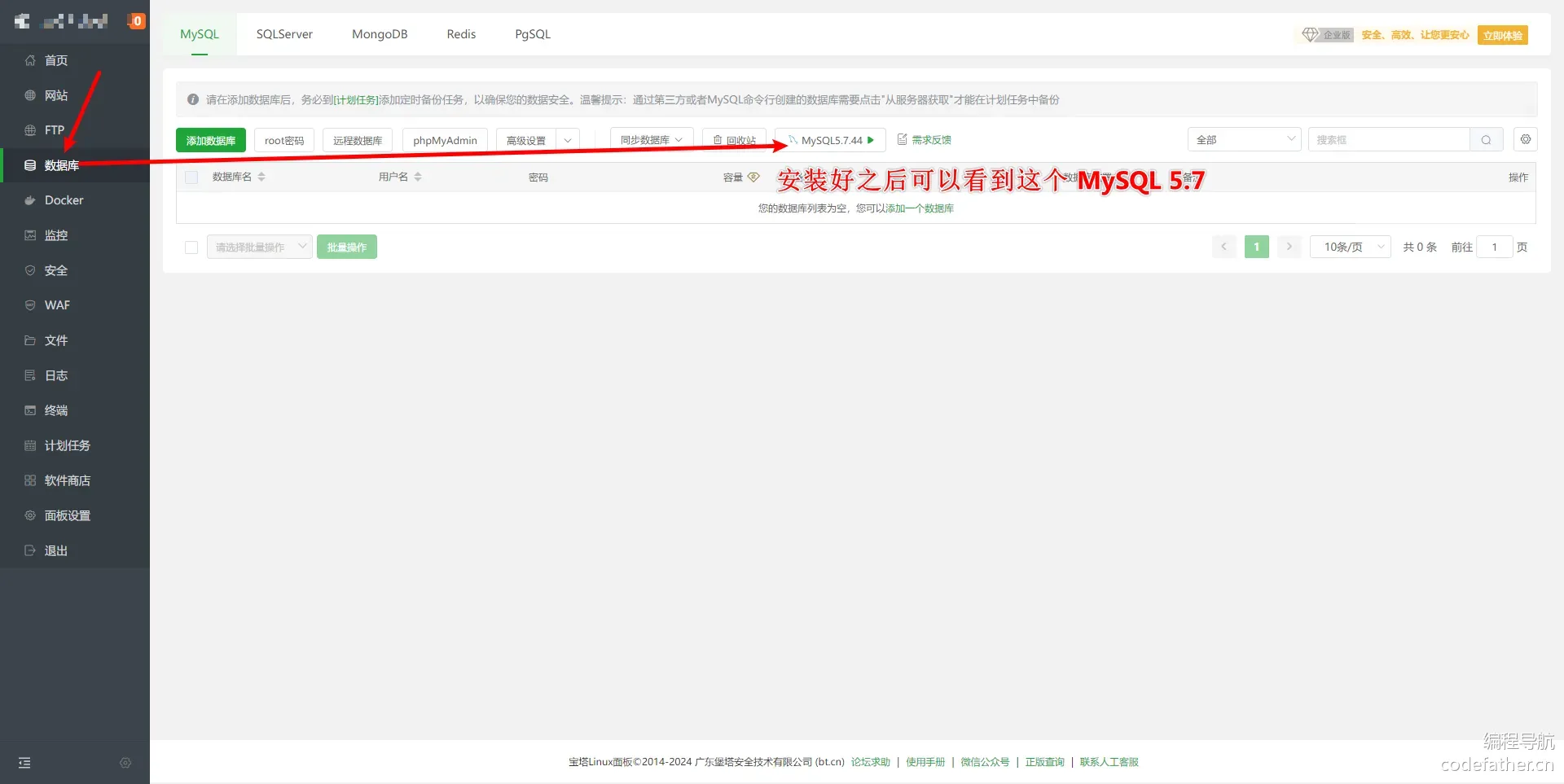Viewport: 1564px width, 784px height.
Task: Open Docker from the sidebar
Action: pyautogui.click(x=64, y=200)
